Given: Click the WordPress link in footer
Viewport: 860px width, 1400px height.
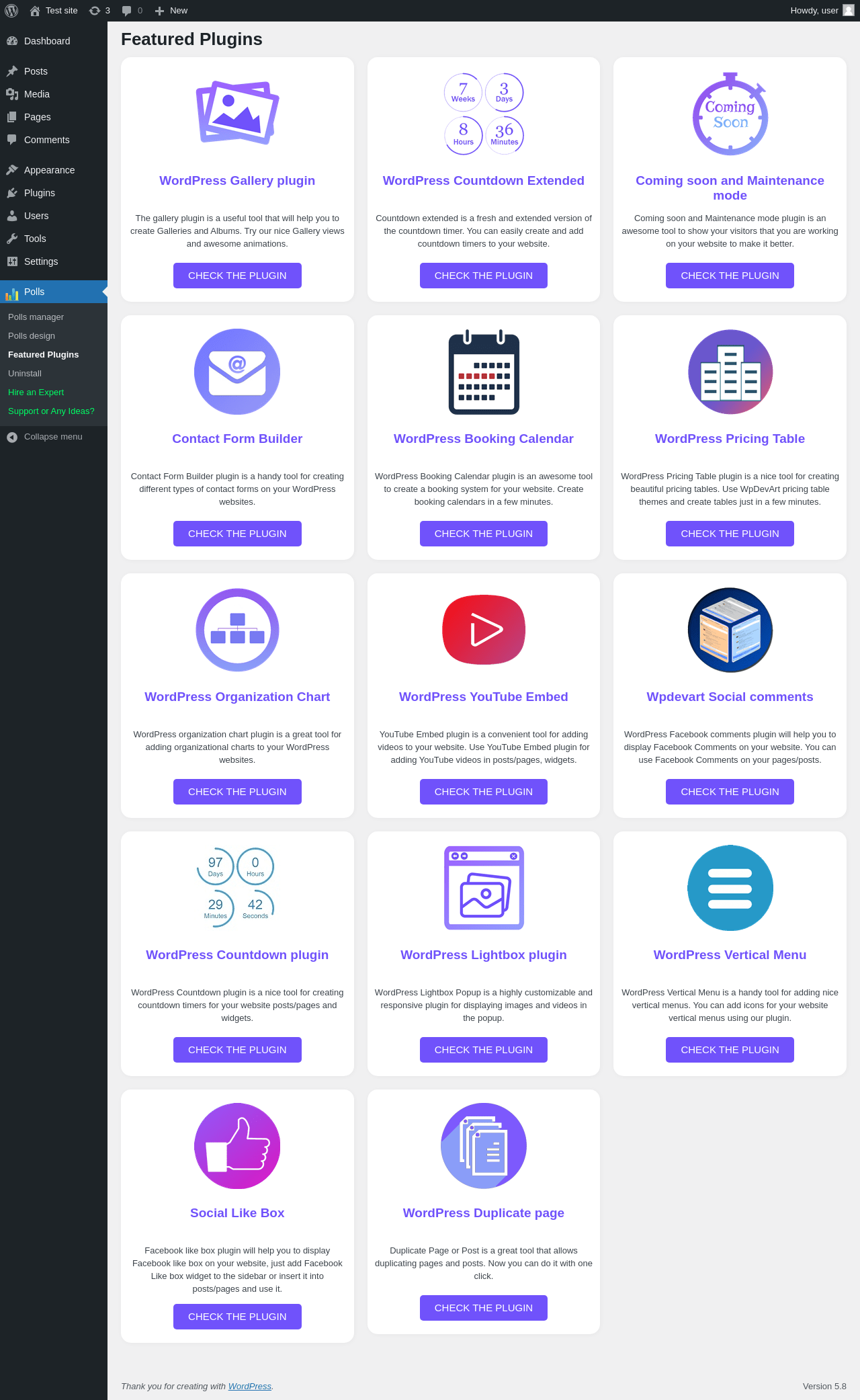Looking at the screenshot, I should 250,1386.
